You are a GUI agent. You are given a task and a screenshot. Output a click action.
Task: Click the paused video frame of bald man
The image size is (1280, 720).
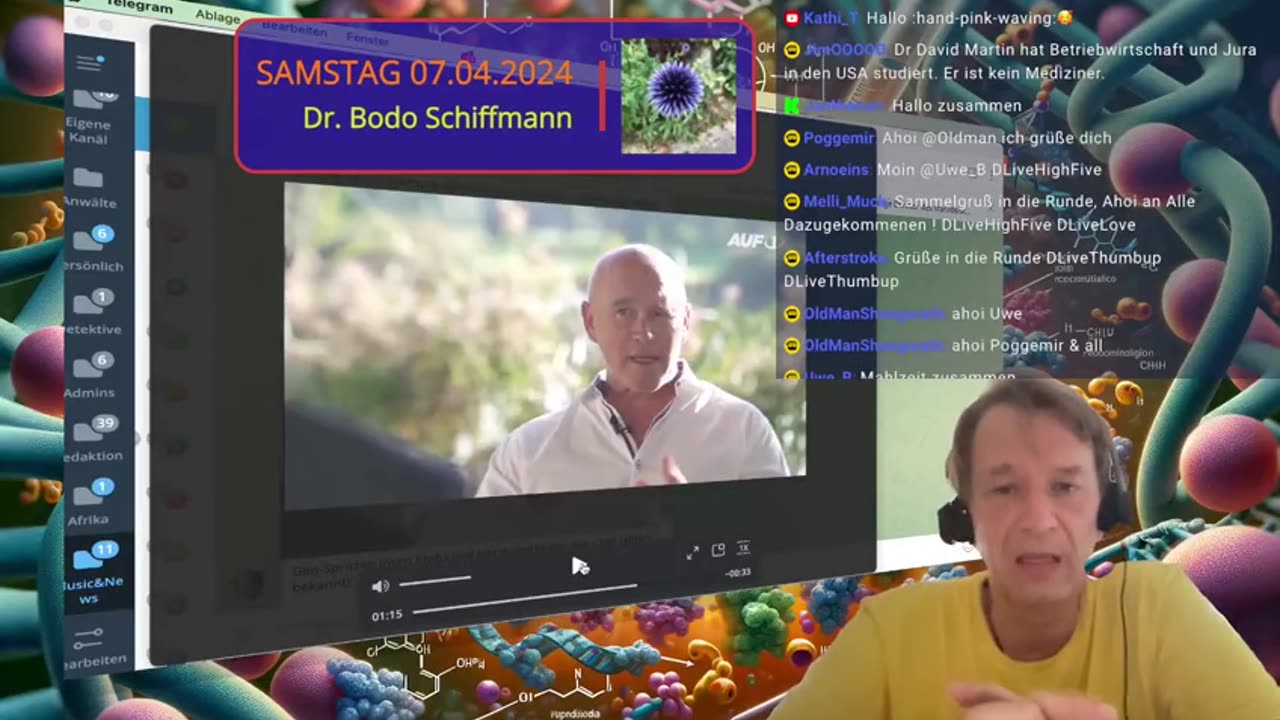pyautogui.click(x=545, y=345)
